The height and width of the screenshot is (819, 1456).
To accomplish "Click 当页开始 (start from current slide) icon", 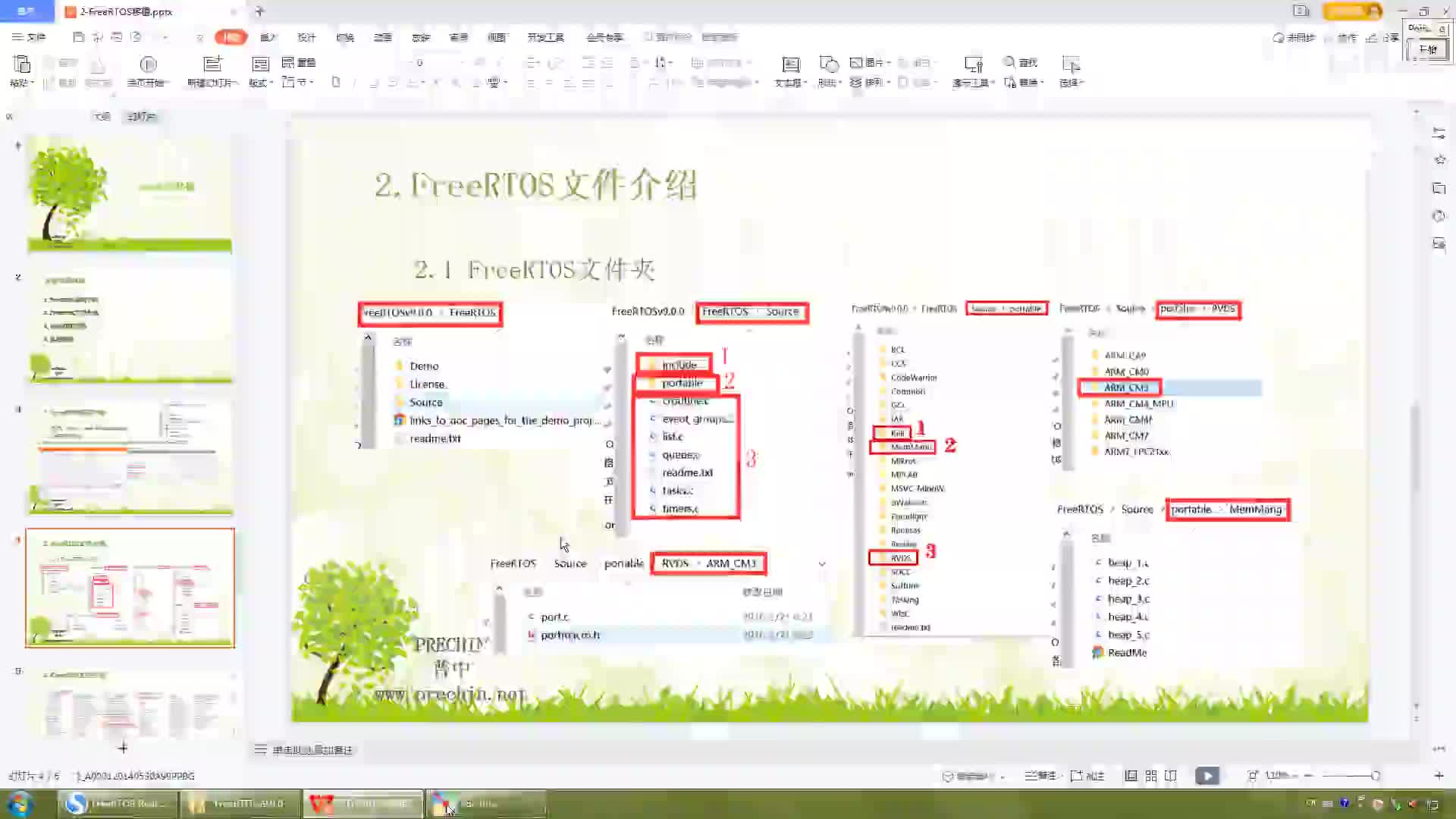I will pos(148,64).
